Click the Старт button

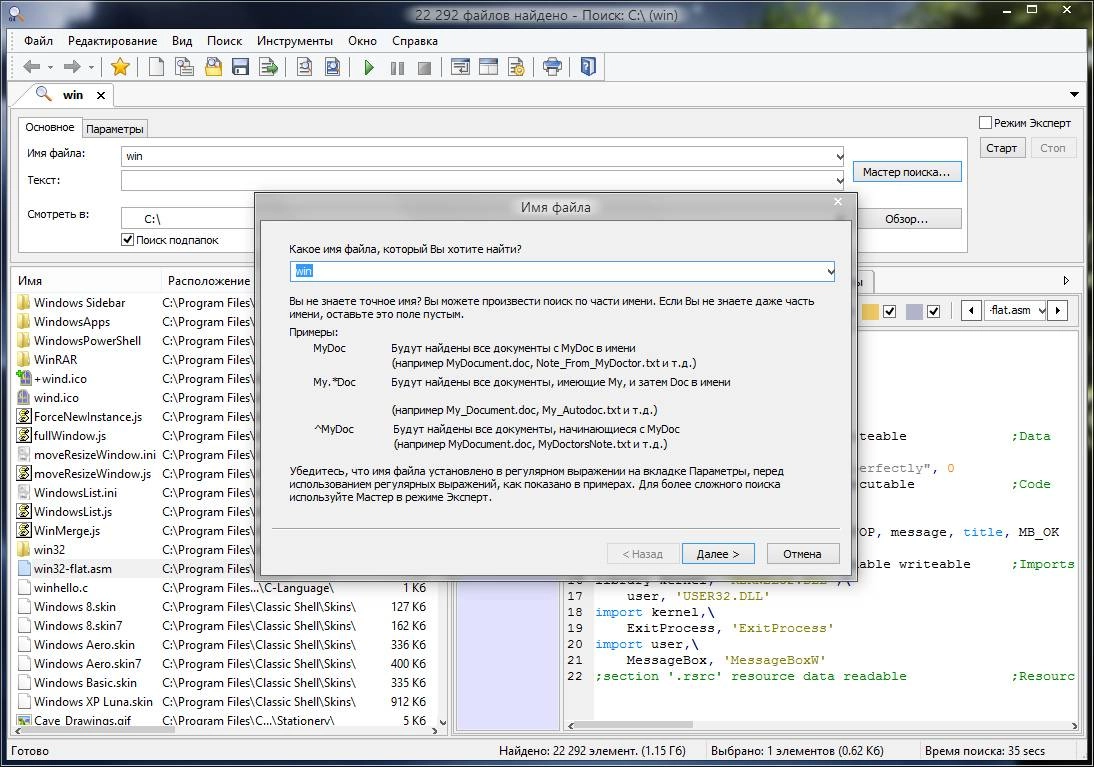[1001, 148]
